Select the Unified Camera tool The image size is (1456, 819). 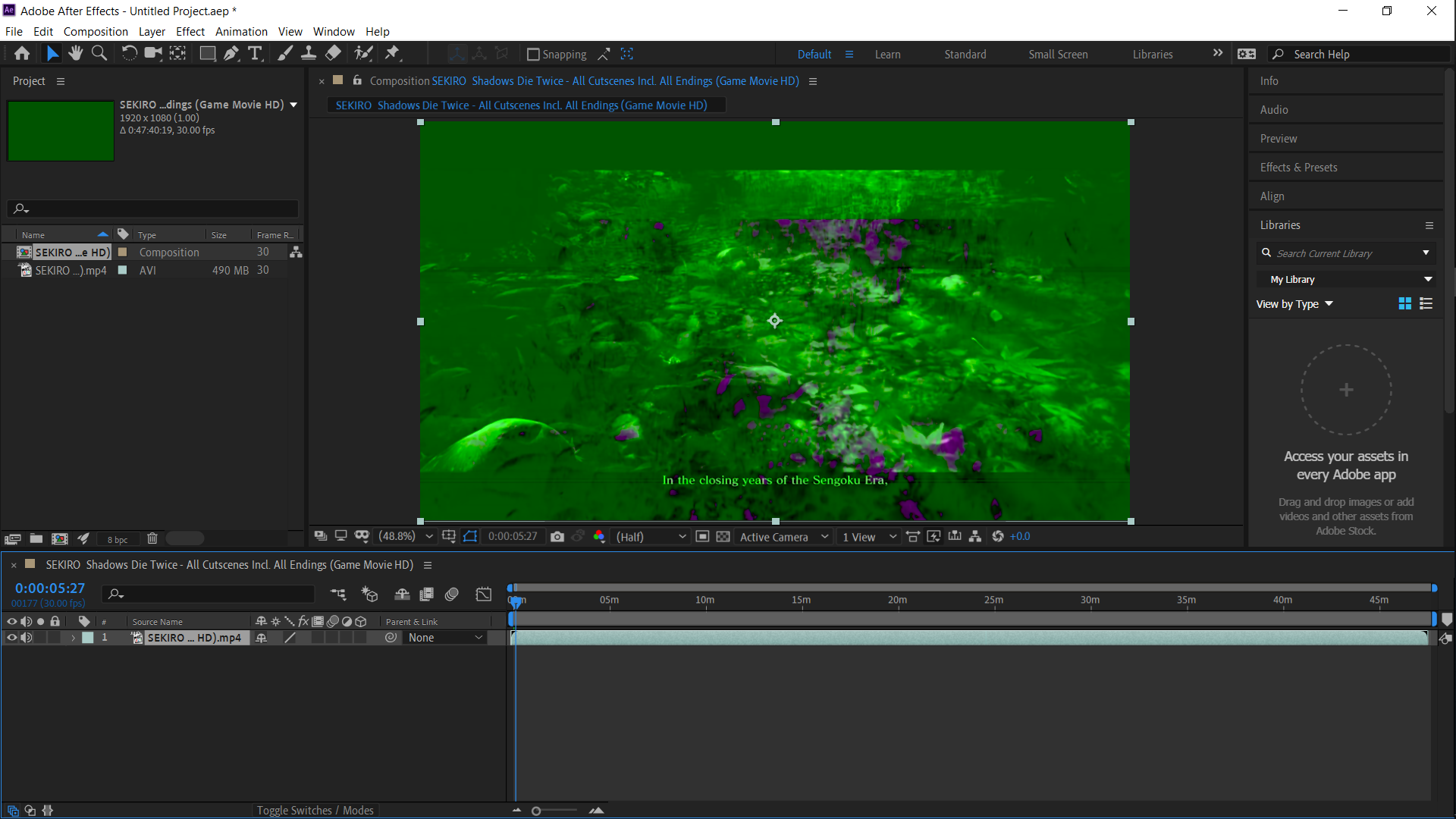coord(153,54)
